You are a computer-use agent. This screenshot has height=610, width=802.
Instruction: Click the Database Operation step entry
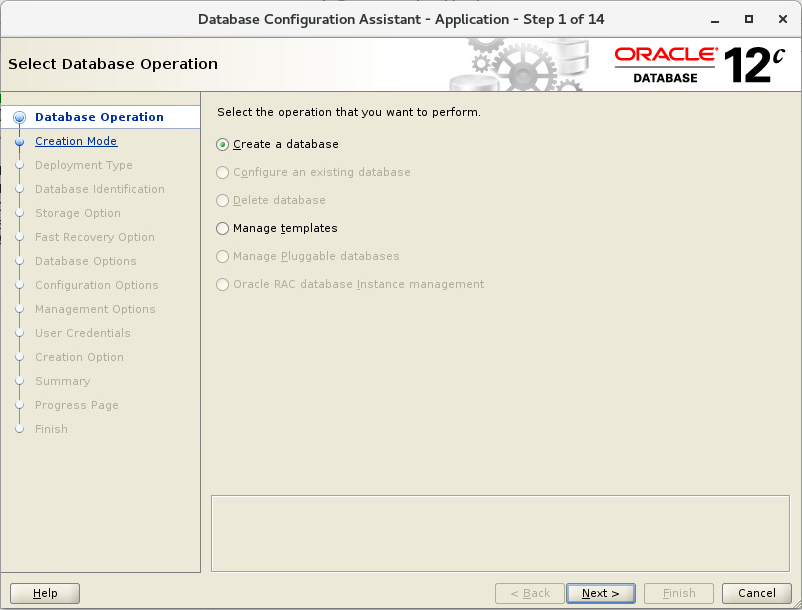click(x=99, y=117)
